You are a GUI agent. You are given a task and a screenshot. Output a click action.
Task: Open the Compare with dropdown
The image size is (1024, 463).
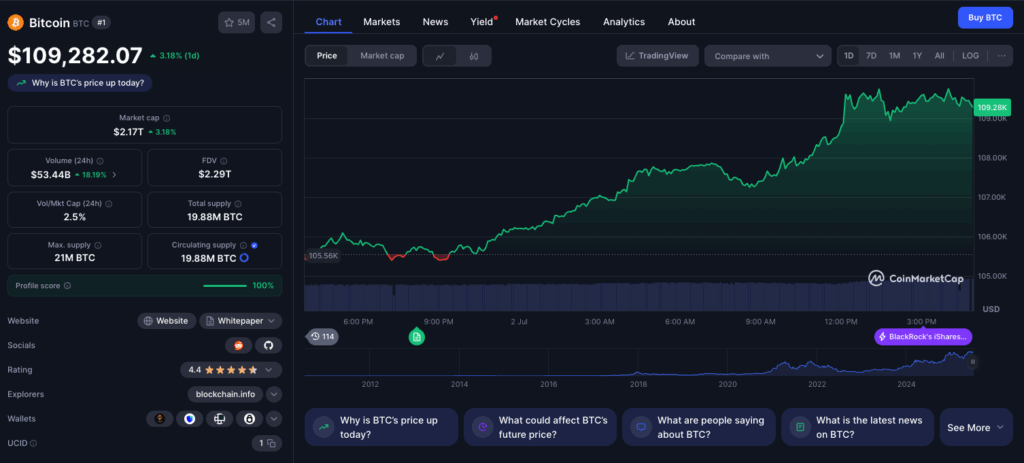click(x=767, y=56)
